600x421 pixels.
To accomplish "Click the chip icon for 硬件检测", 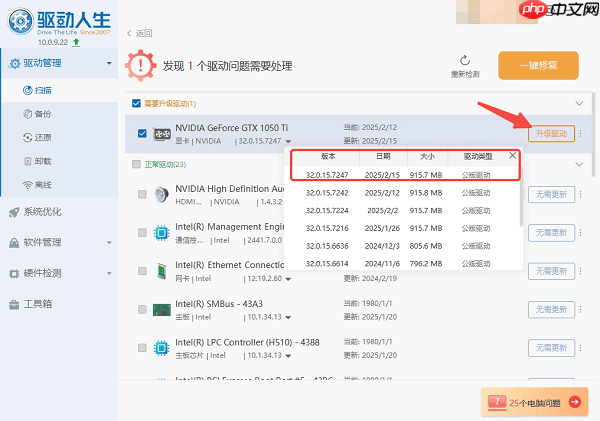I will tap(14, 274).
